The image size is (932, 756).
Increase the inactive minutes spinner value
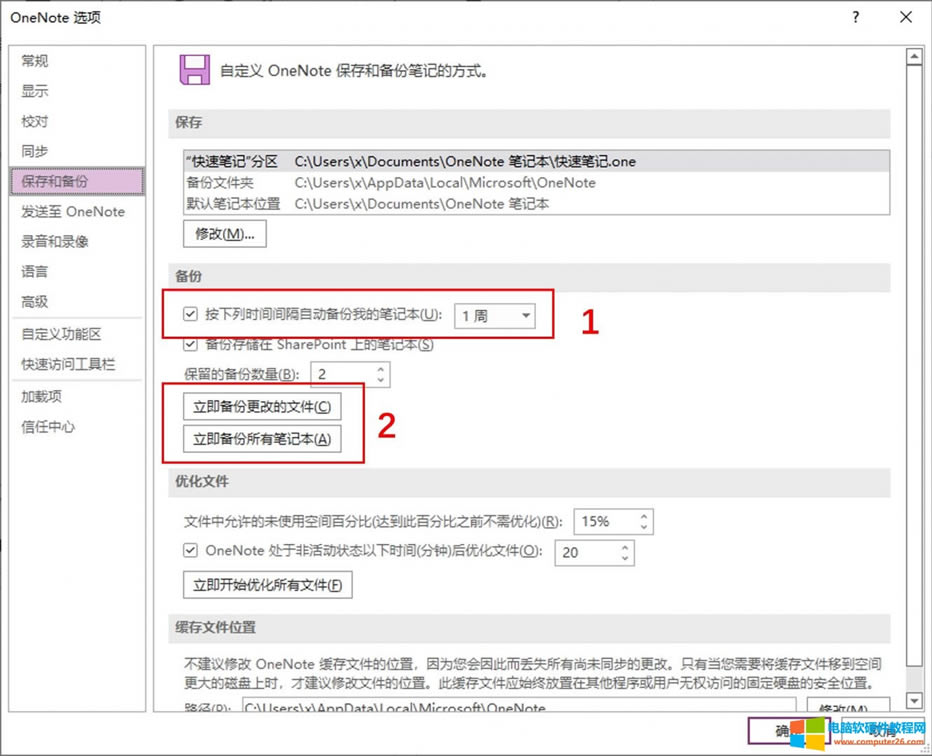pyautogui.click(x=625, y=546)
